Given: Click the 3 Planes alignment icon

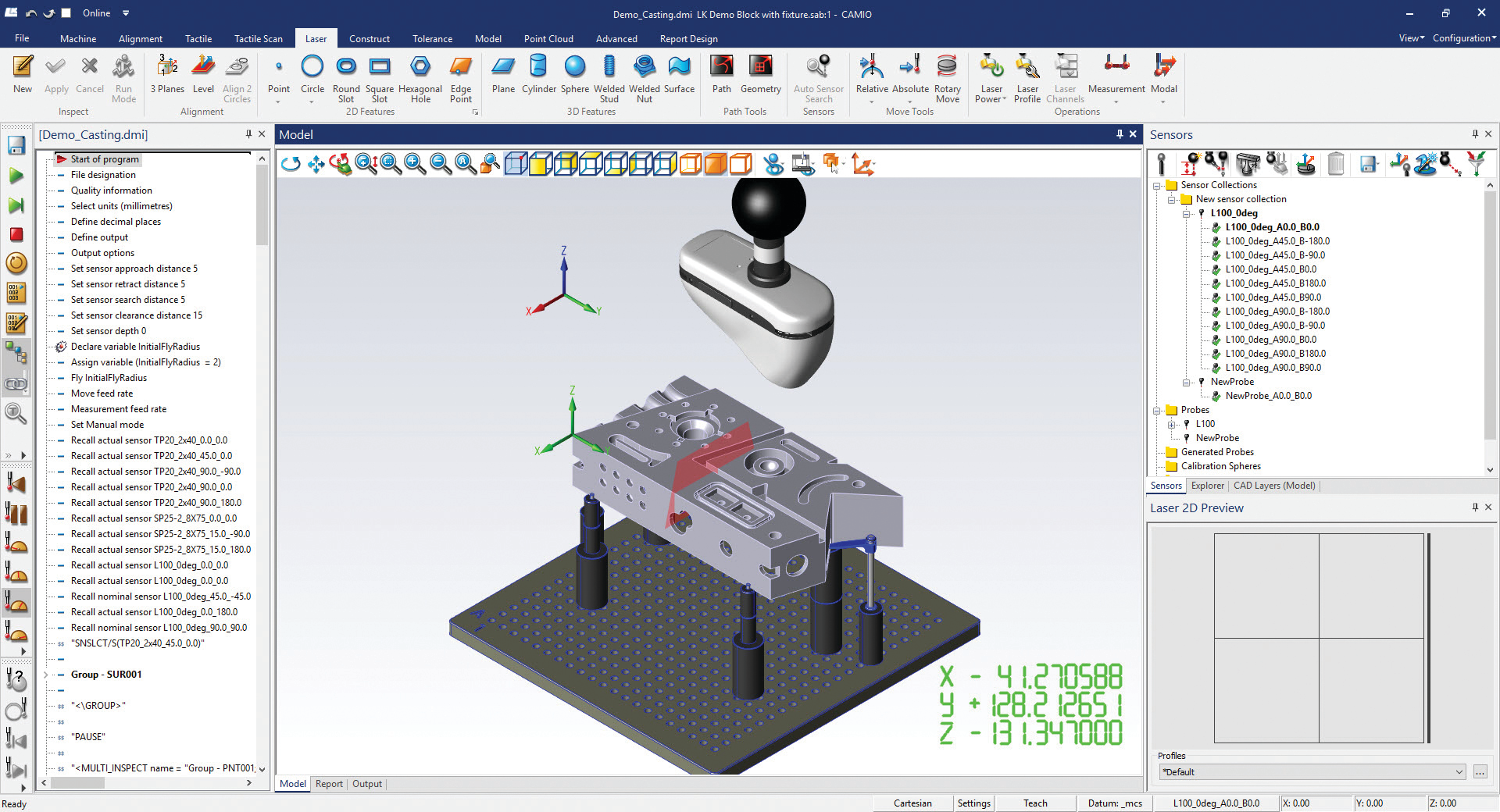Looking at the screenshot, I should 167,74.
